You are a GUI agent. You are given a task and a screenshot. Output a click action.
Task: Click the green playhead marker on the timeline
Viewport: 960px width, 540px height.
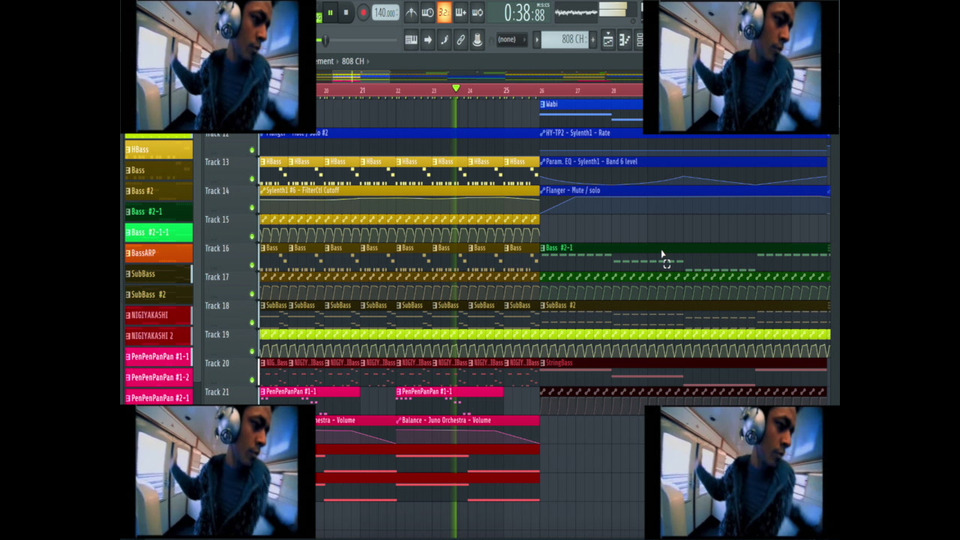click(456, 89)
